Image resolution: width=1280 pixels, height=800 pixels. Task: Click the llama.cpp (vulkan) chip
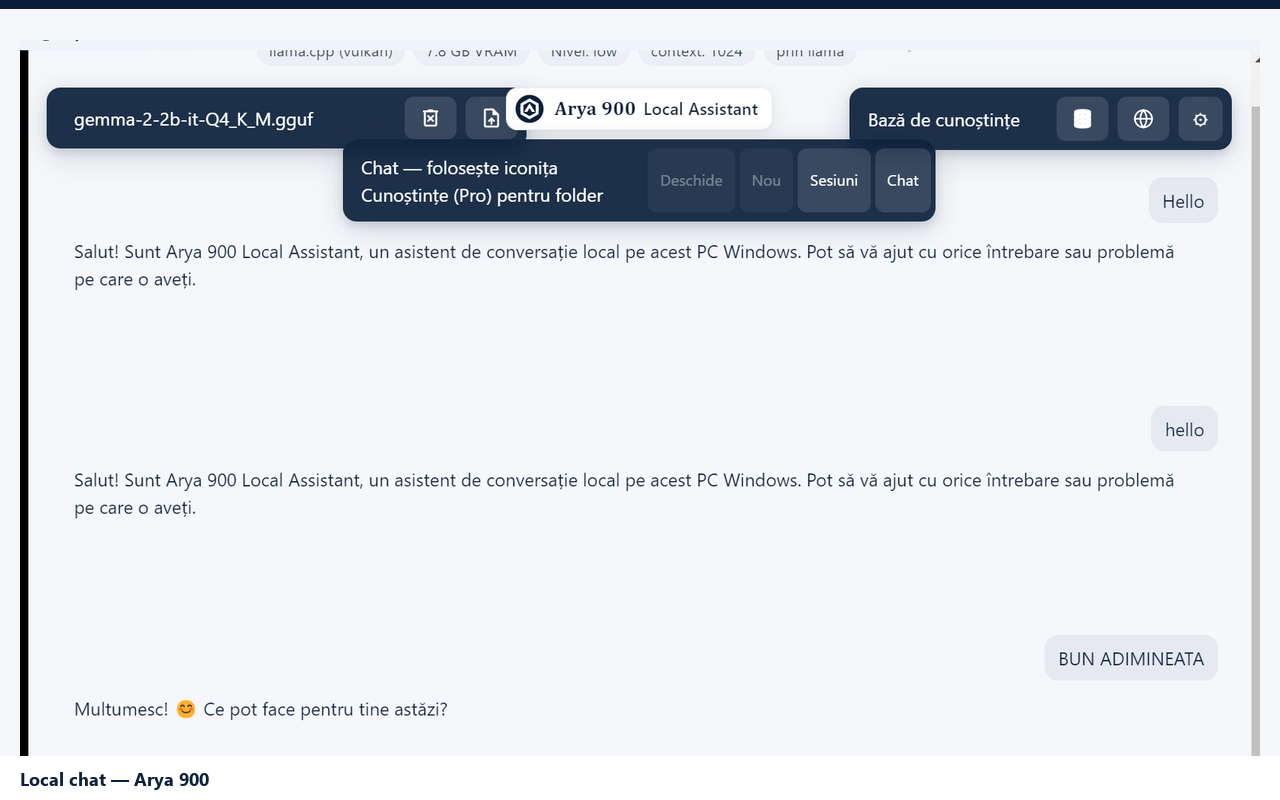[331, 54]
